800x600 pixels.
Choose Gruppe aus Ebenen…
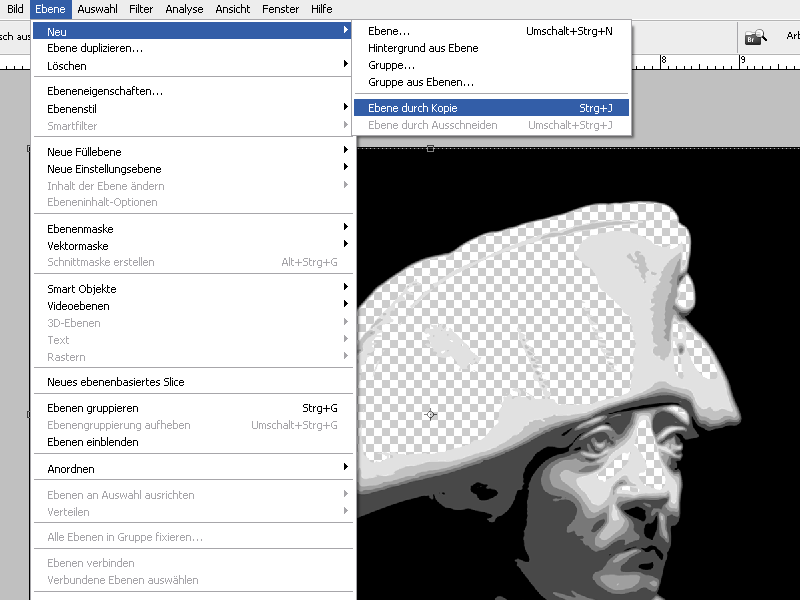pos(491,82)
